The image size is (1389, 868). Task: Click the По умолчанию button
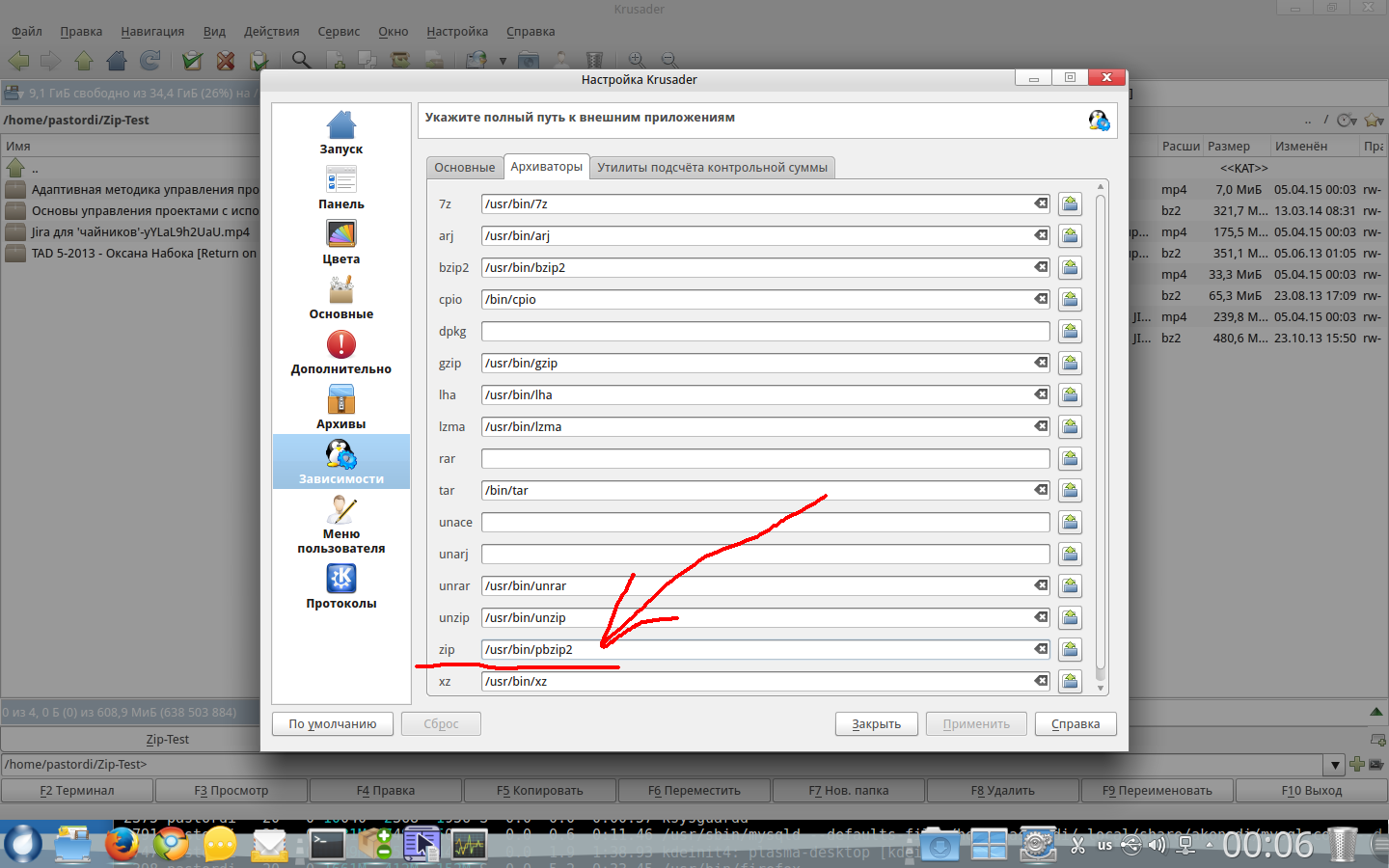pos(333,724)
